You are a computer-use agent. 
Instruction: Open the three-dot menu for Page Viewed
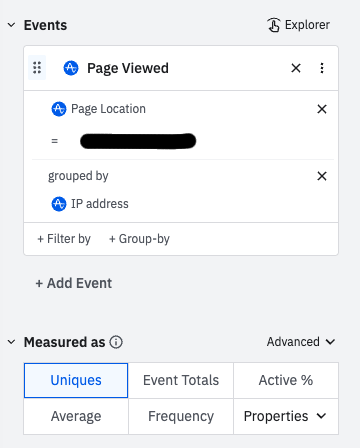click(x=322, y=68)
